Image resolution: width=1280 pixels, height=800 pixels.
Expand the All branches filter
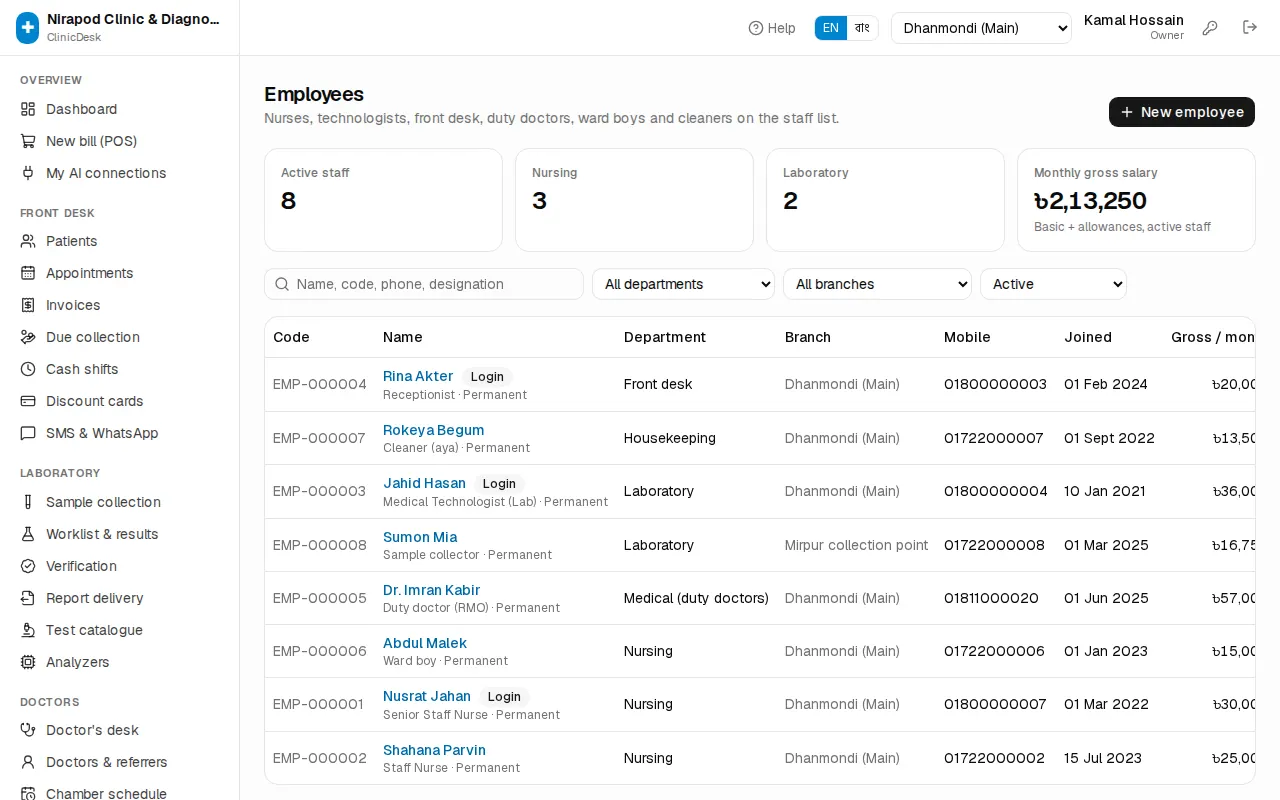point(877,284)
